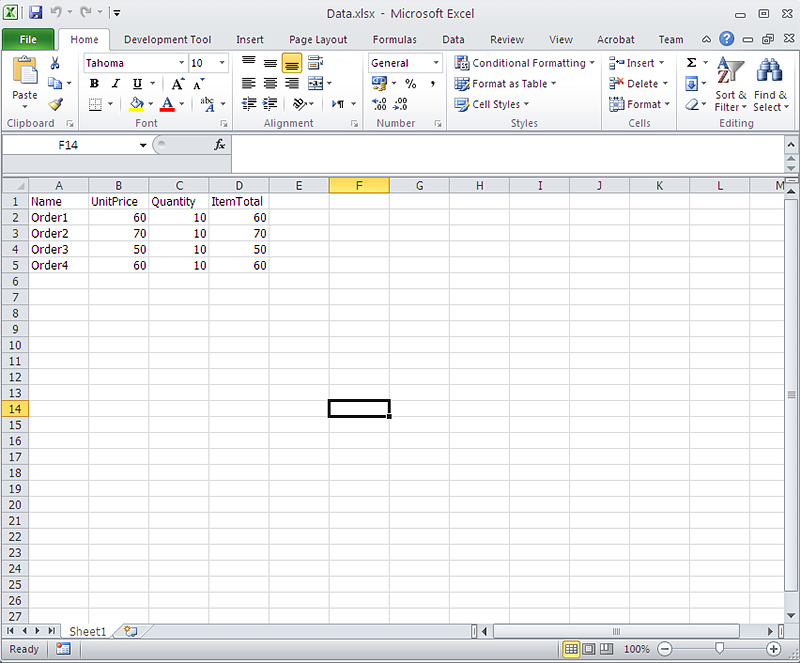Click the Paste clipboard icon
This screenshot has height=663, width=800.
tap(24, 72)
